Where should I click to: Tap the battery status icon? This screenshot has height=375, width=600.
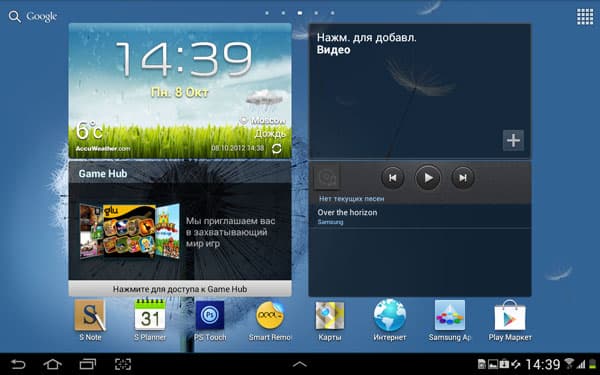coord(593,364)
